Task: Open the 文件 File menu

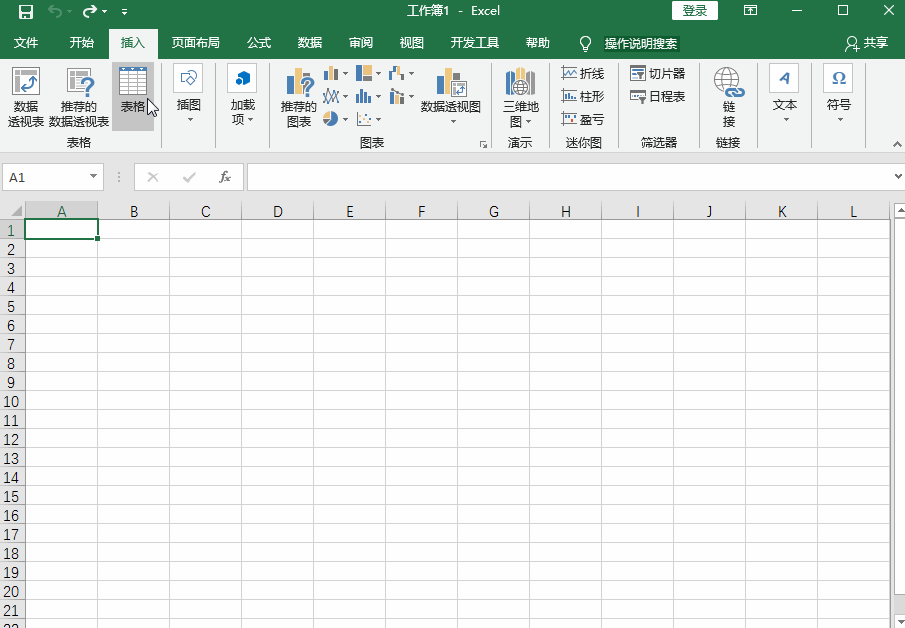Action: pyautogui.click(x=26, y=43)
